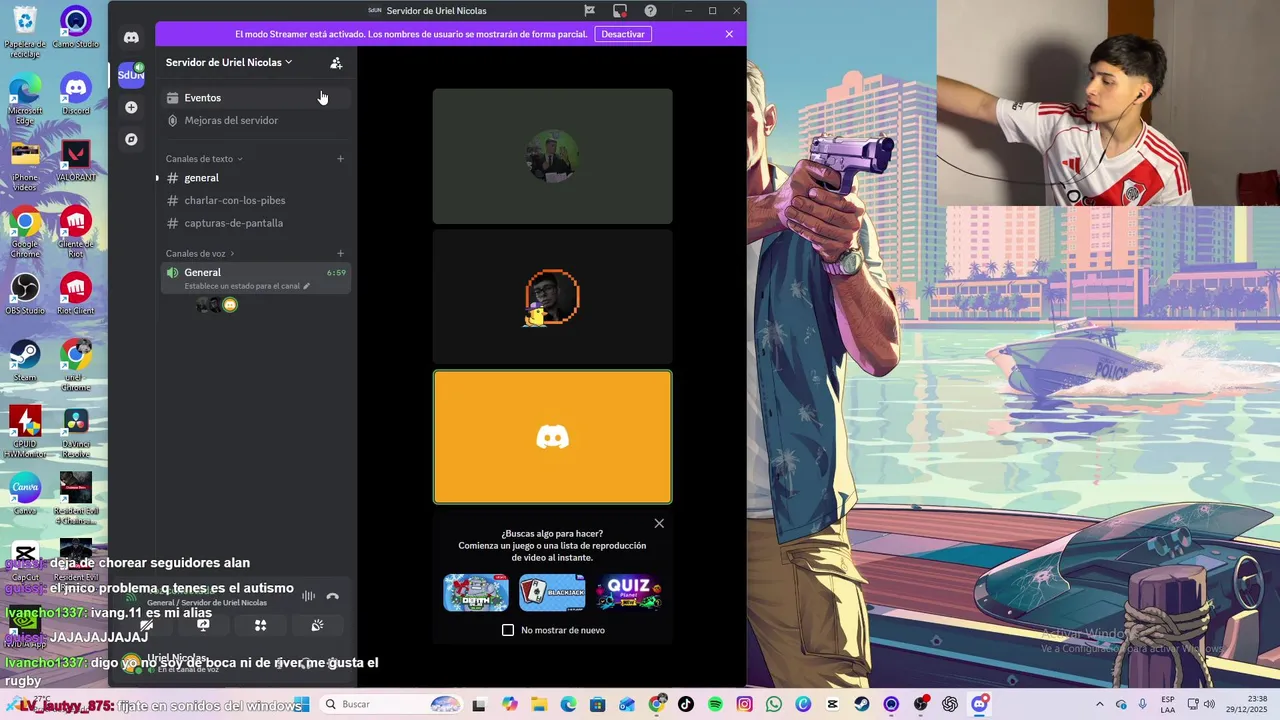The height and width of the screenshot is (720, 1280).
Task: Open the Riot Client desktop shortcut
Action: point(75,294)
